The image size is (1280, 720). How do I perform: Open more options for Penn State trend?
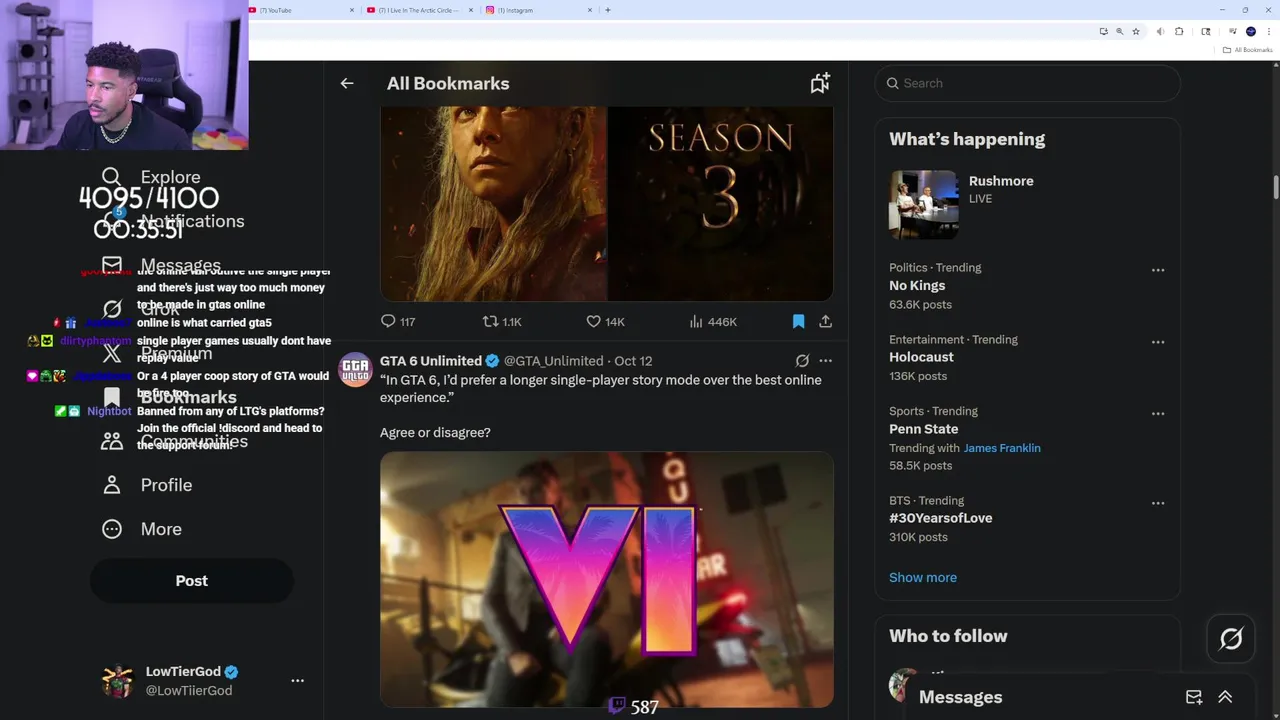(x=1158, y=414)
